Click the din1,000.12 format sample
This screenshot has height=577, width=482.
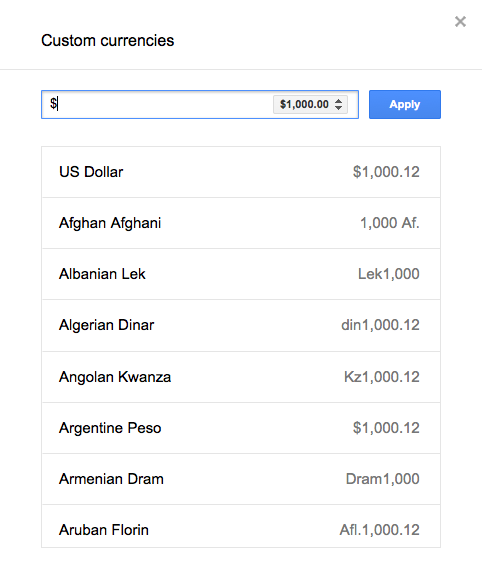tap(380, 325)
